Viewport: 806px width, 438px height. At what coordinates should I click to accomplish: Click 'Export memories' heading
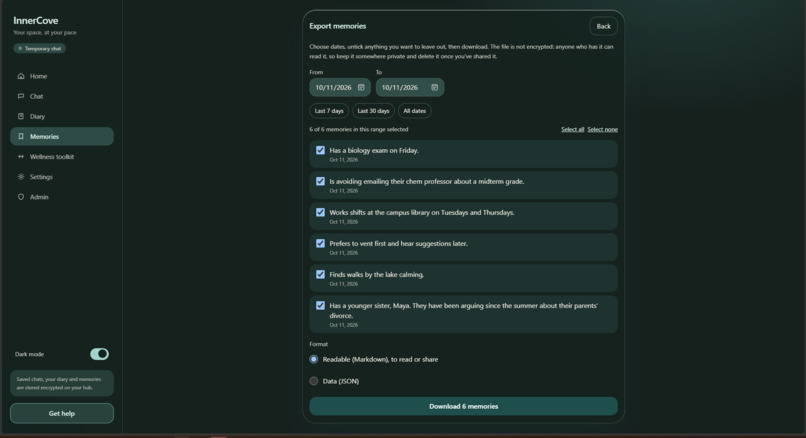(x=338, y=26)
